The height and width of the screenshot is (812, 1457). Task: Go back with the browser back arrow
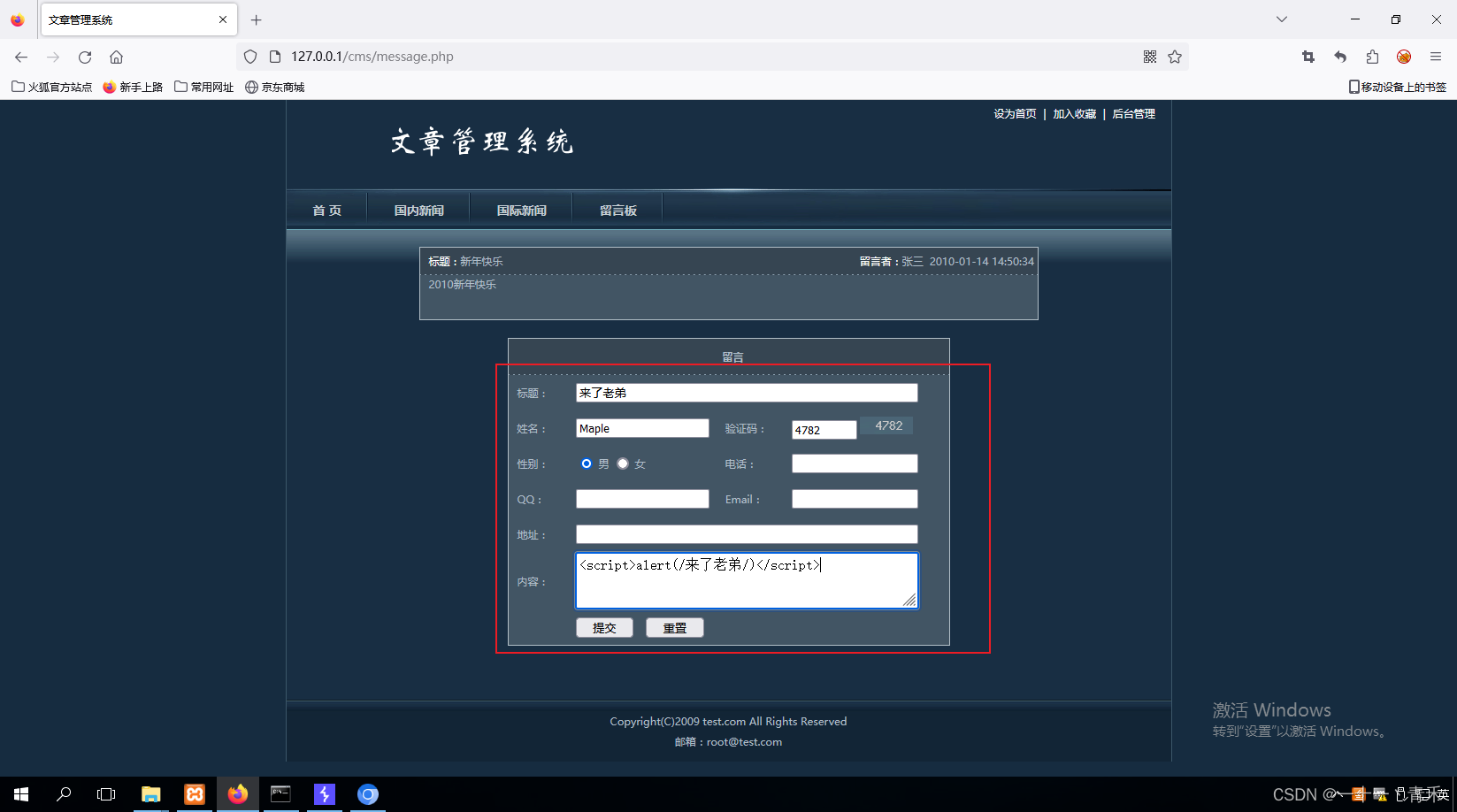click(21, 57)
